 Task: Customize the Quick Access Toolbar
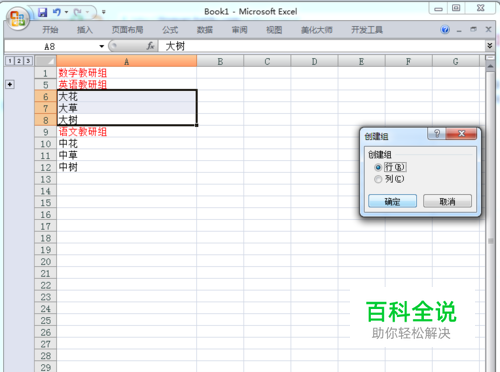click(104, 12)
